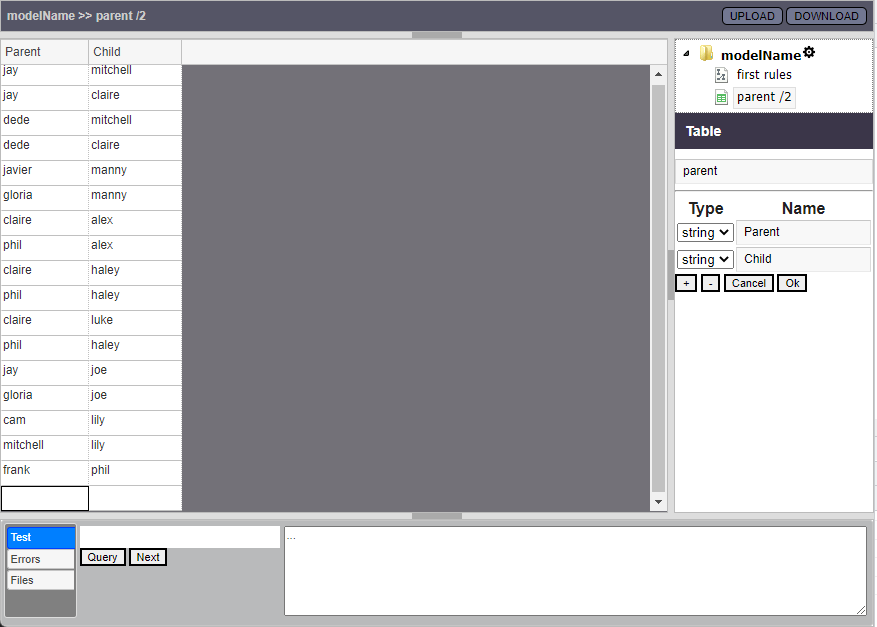Switch to the Files tab
Viewport: 877px width, 627px height.
(x=41, y=580)
